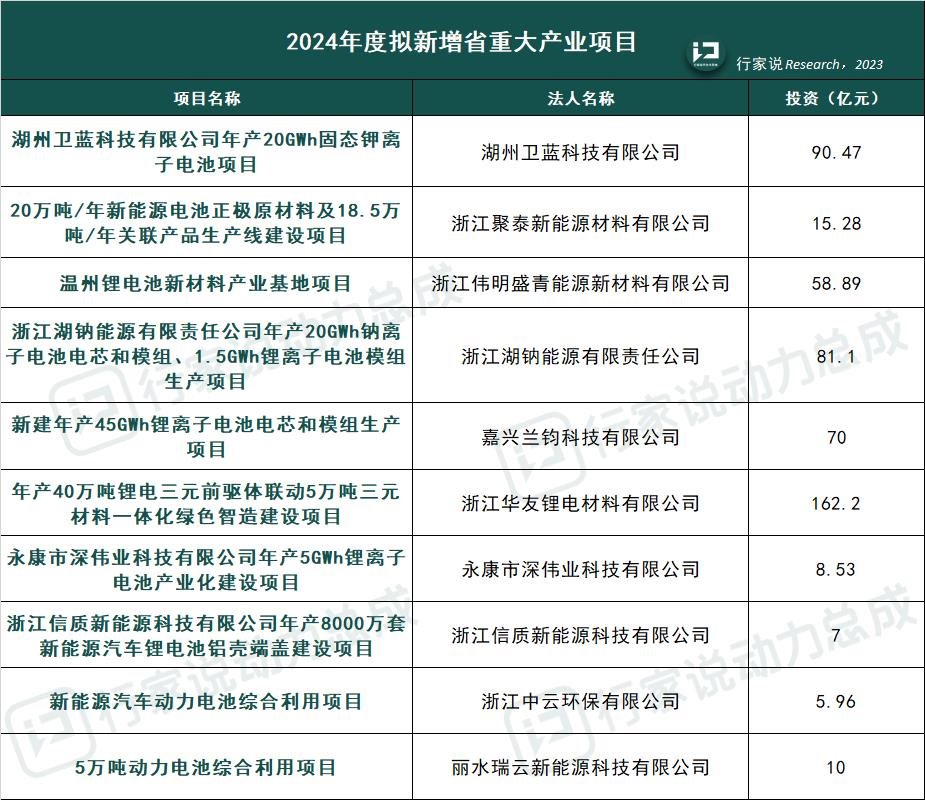The image size is (925, 800).
Task: Click the investment value 7
Action: (836, 635)
